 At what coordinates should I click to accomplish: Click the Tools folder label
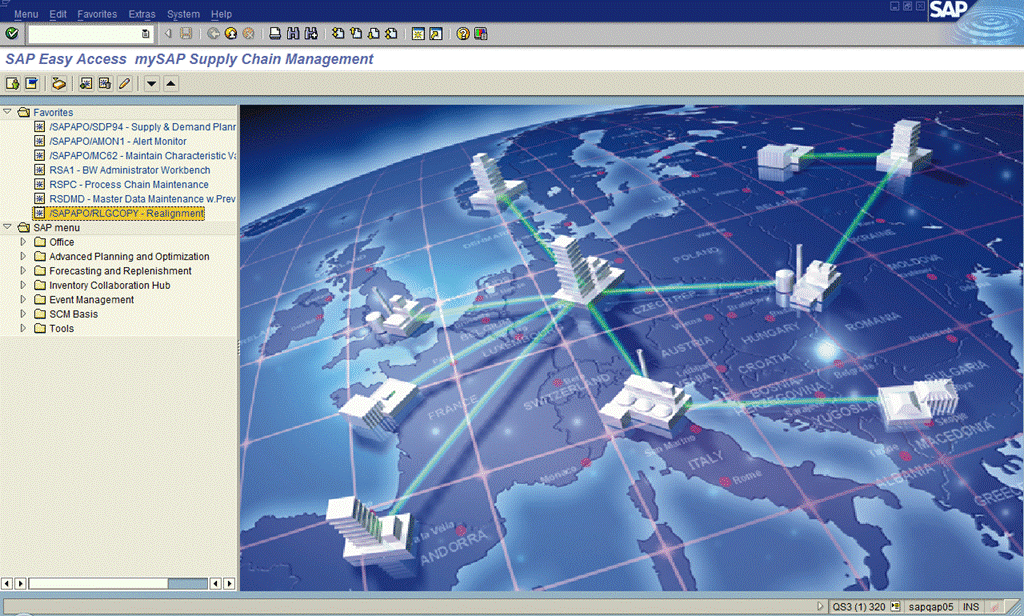61,328
